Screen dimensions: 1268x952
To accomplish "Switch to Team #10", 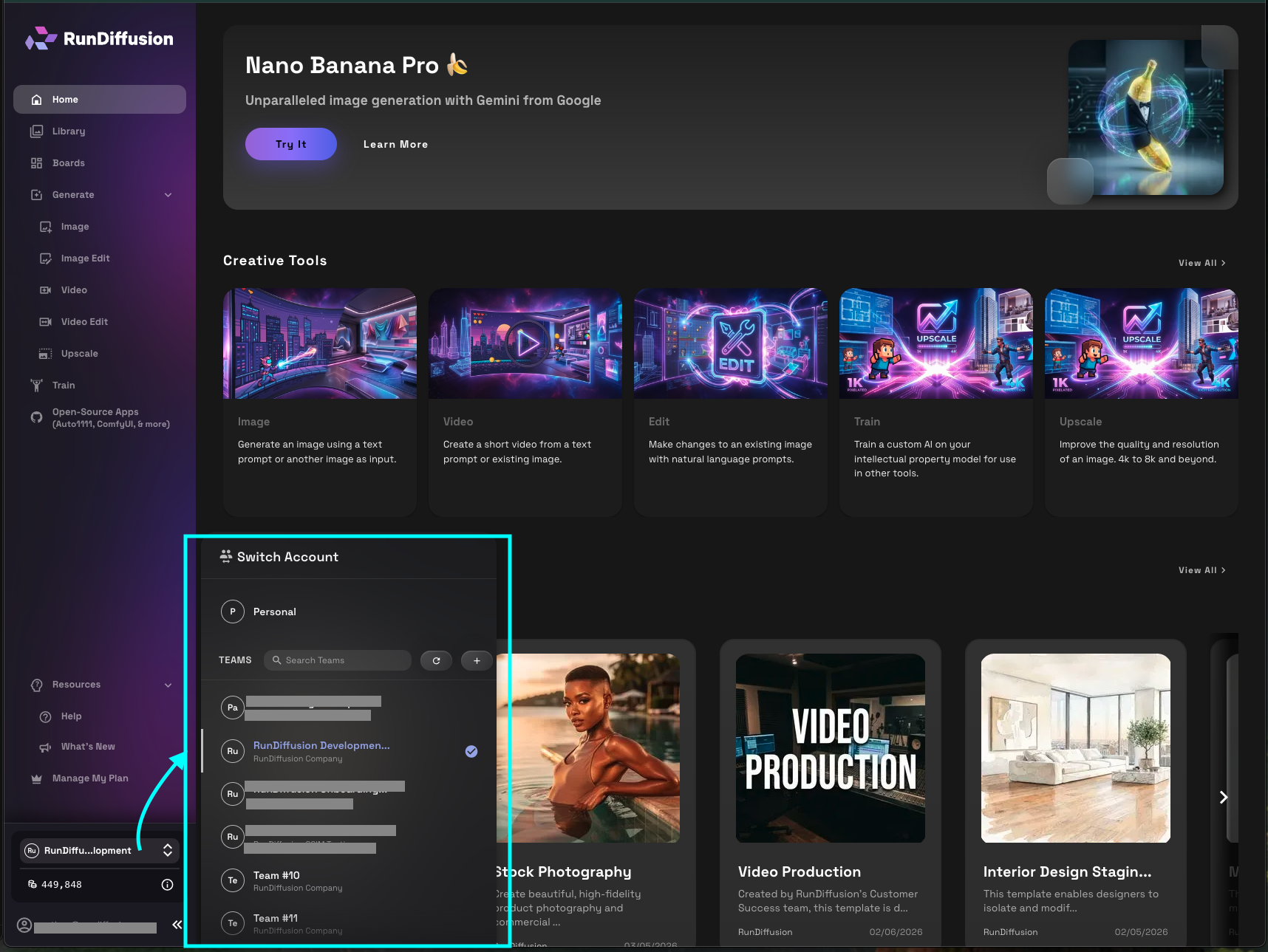I will [x=348, y=880].
